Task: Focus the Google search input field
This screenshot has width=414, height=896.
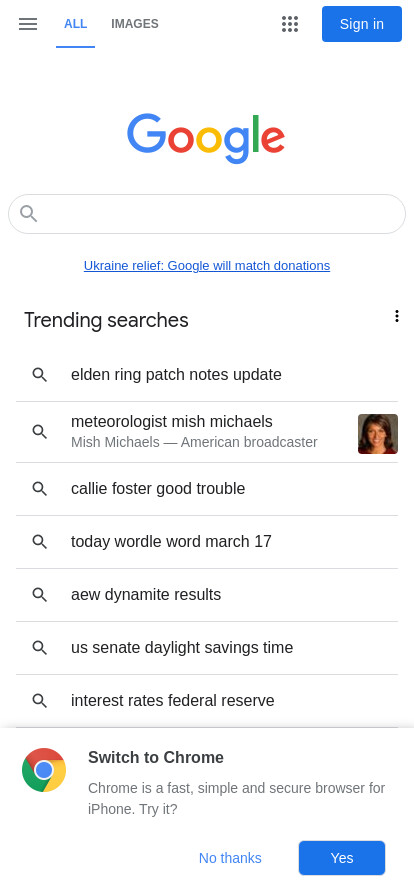Action: 207,214
